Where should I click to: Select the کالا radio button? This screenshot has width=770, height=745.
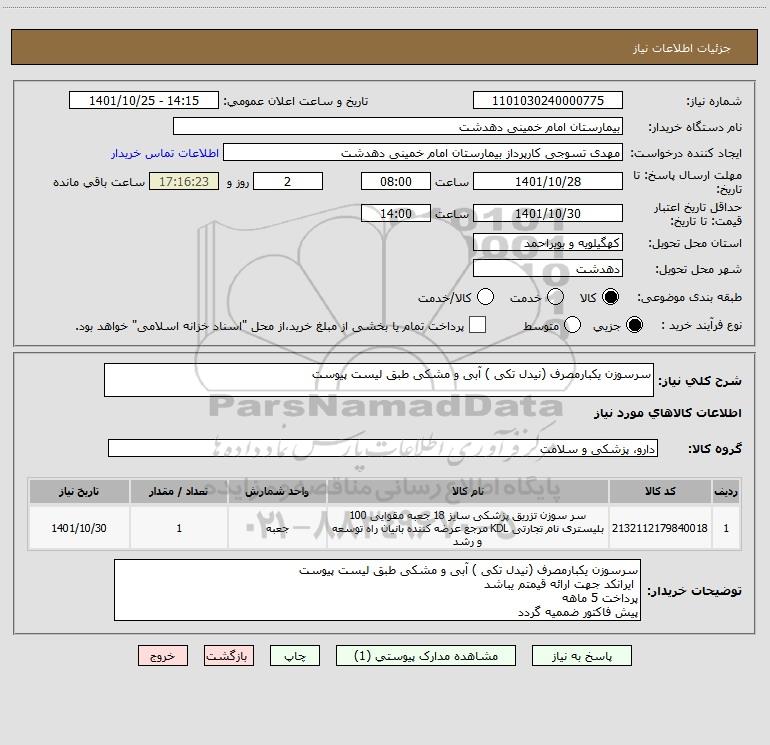tap(610, 297)
